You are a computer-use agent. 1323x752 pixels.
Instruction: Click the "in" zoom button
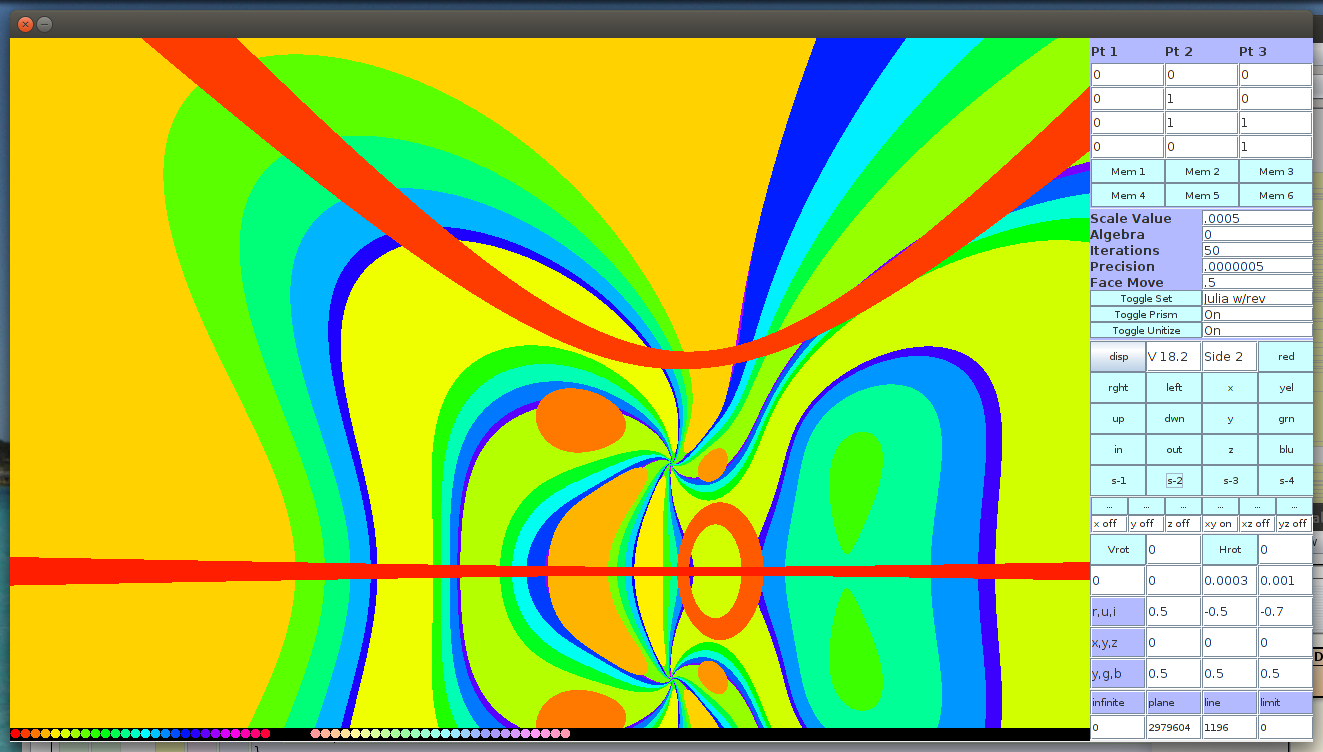(x=1118, y=450)
